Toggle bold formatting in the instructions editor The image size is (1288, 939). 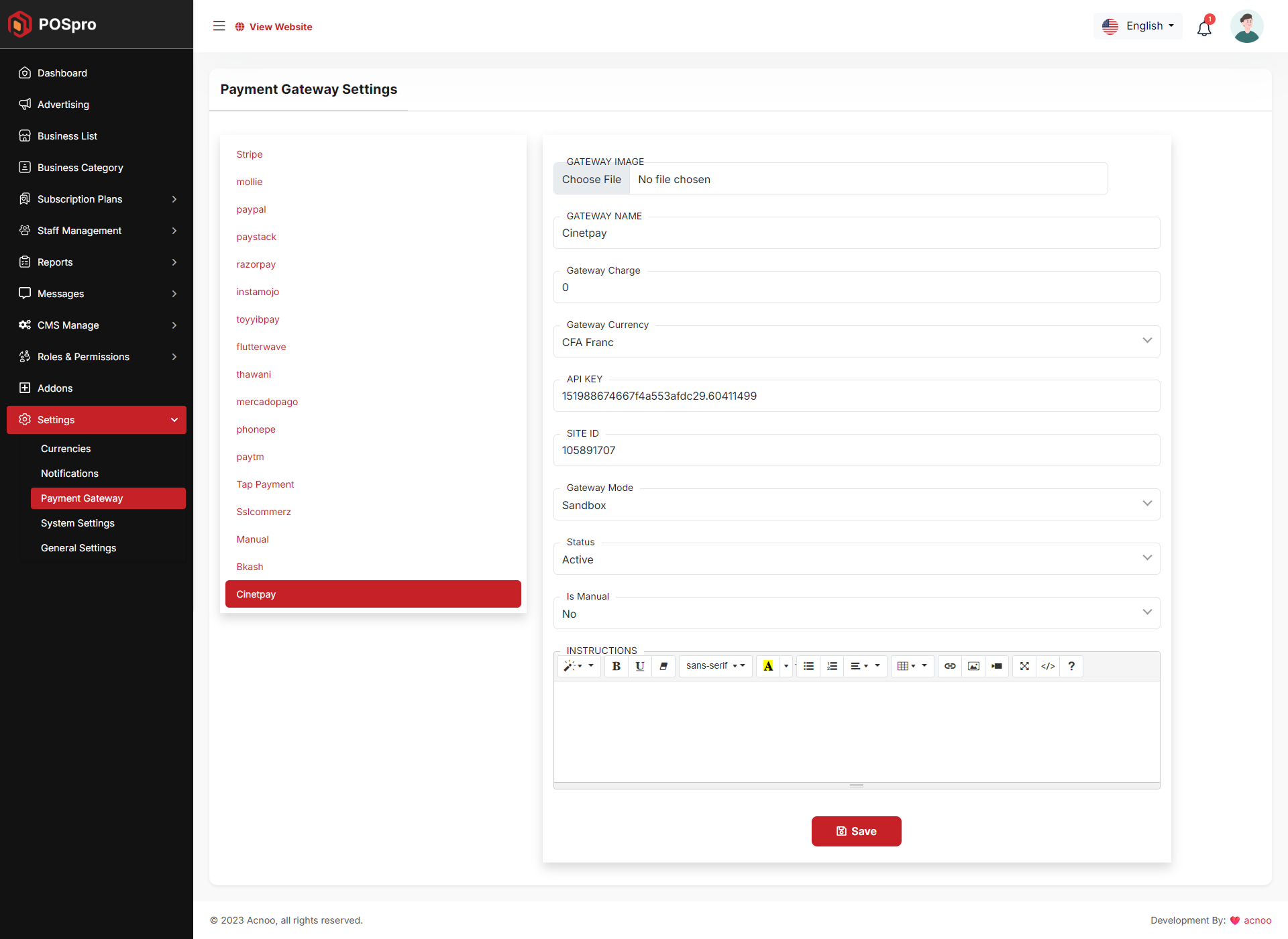616,666
